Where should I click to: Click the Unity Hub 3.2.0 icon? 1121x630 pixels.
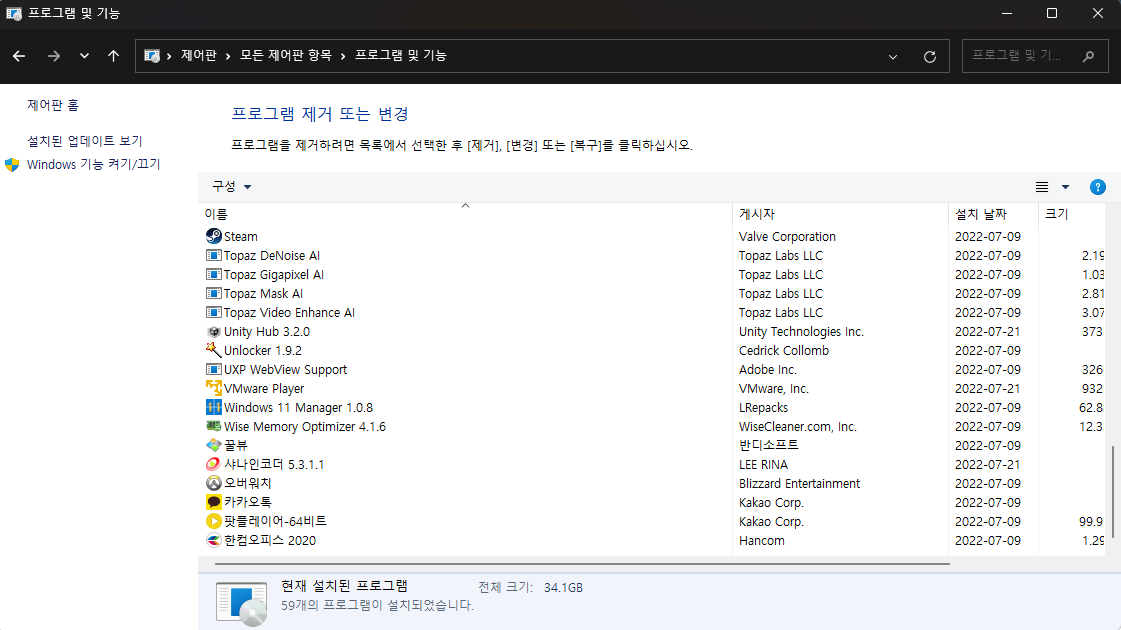(213, 332)
